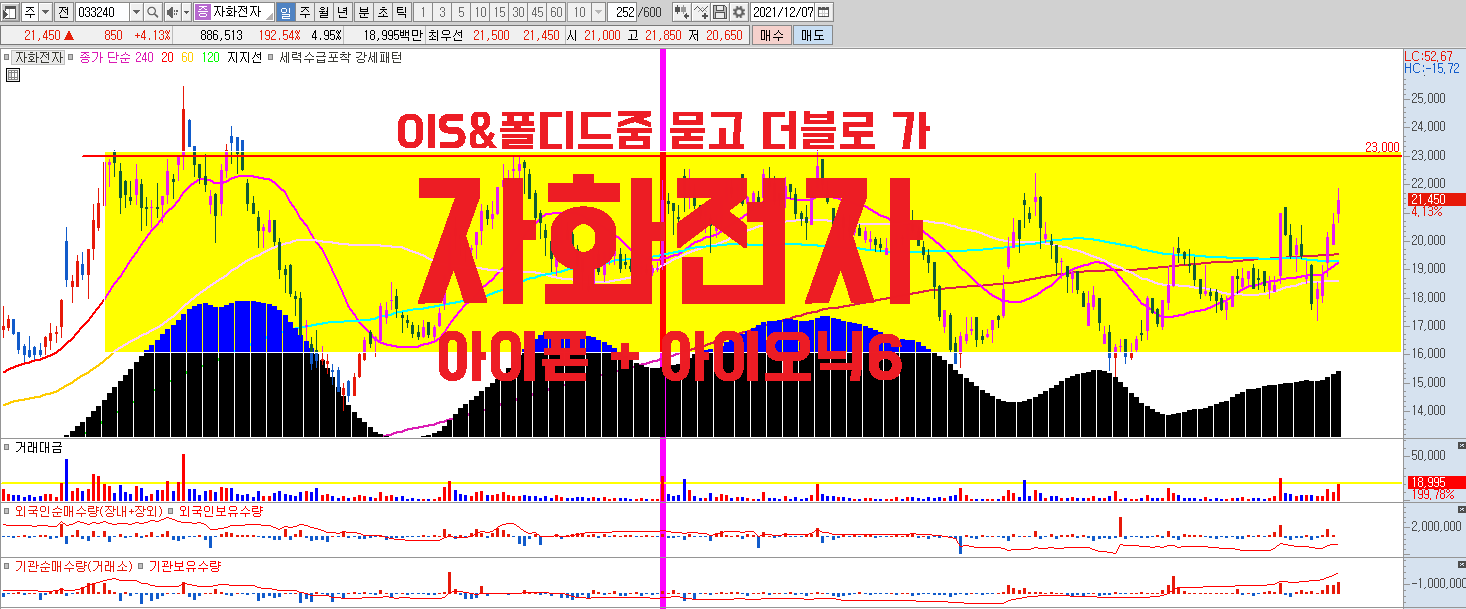Toggle the square marker before 거래대금
The height and width of the screenshot is (609, 1466).
click(x=7, y=448)
